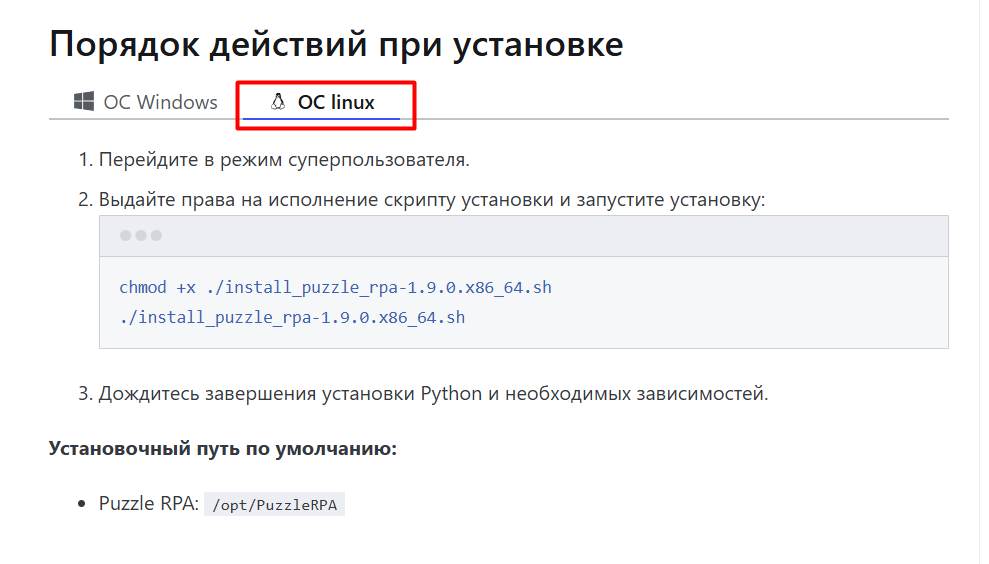Click the Puzzle RPA: bullet label
Viewport: 989px width, 564px height.
[x=149, y=503]
